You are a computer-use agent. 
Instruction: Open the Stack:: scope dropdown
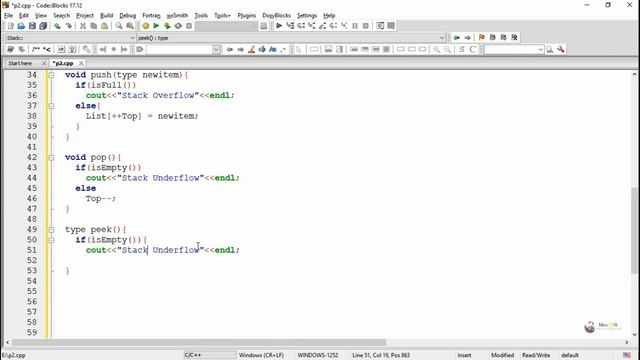coord(132,38)
